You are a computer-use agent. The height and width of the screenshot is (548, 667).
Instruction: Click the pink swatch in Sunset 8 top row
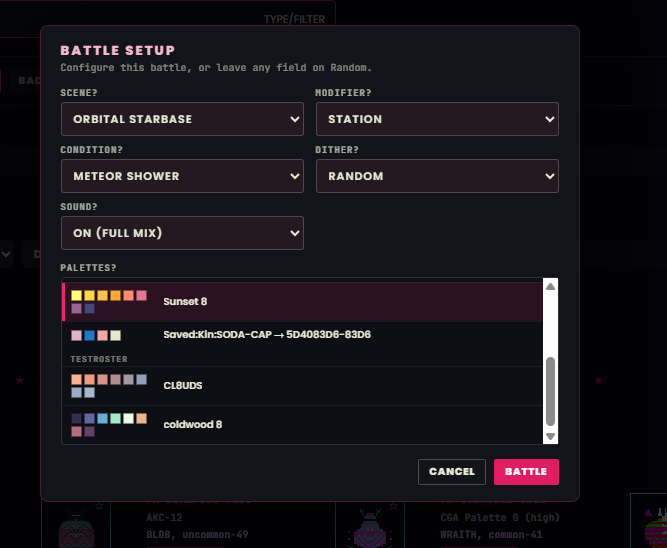(x=142, y=295)
